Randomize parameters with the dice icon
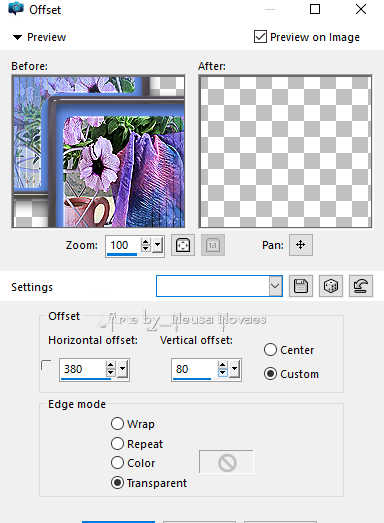This screenshot has width=384, height=523. [331, 286]
